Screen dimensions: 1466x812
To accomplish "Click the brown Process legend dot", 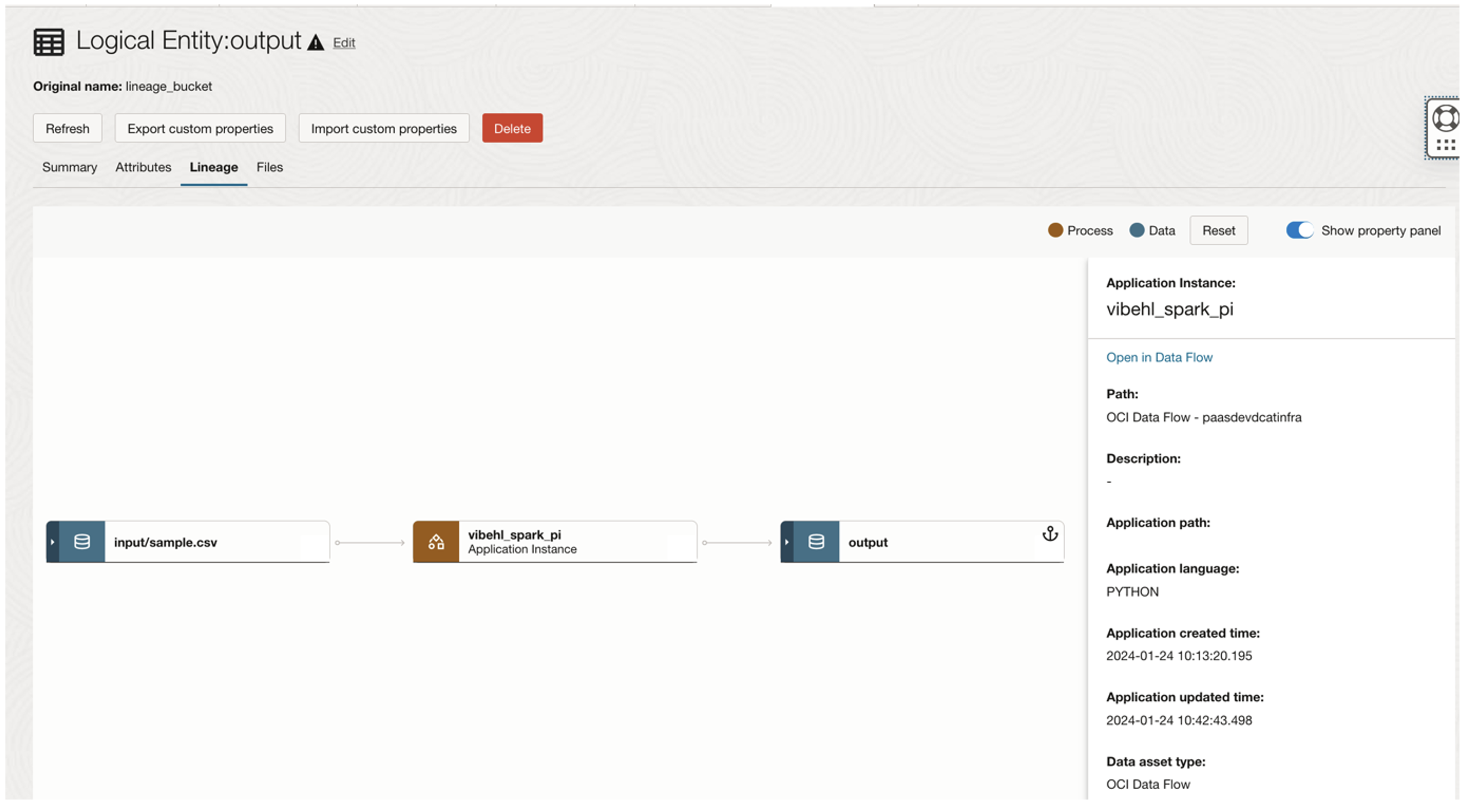I will click(1056, 230).
